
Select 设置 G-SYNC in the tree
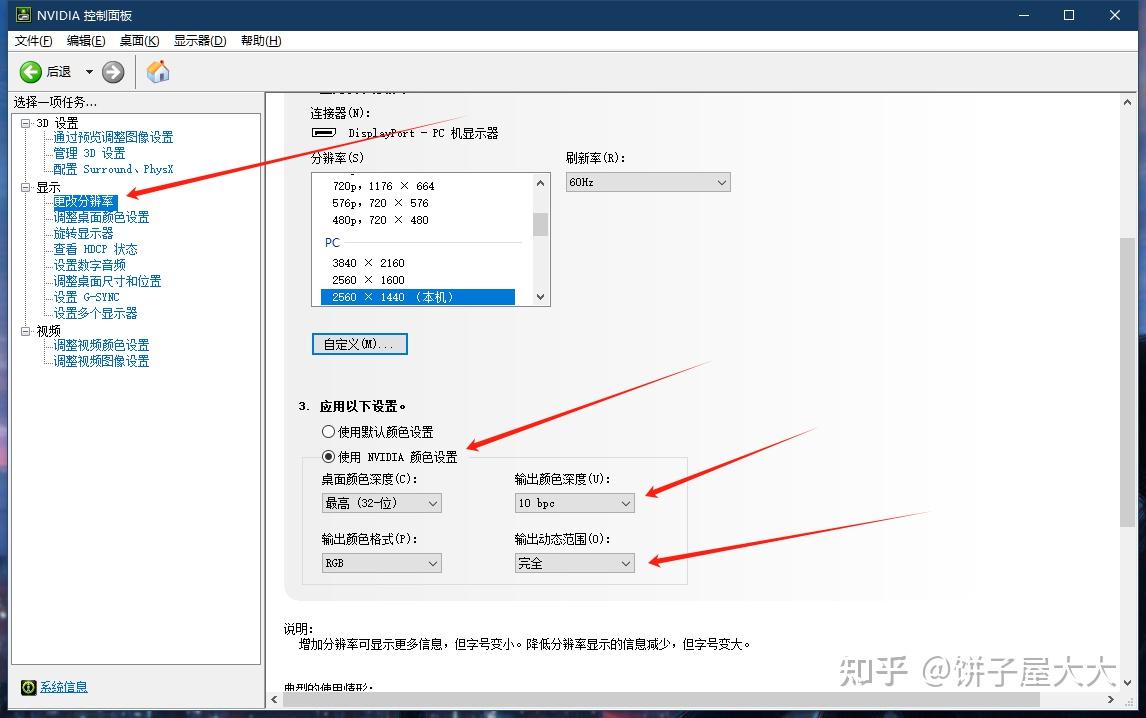pos(86,298)
